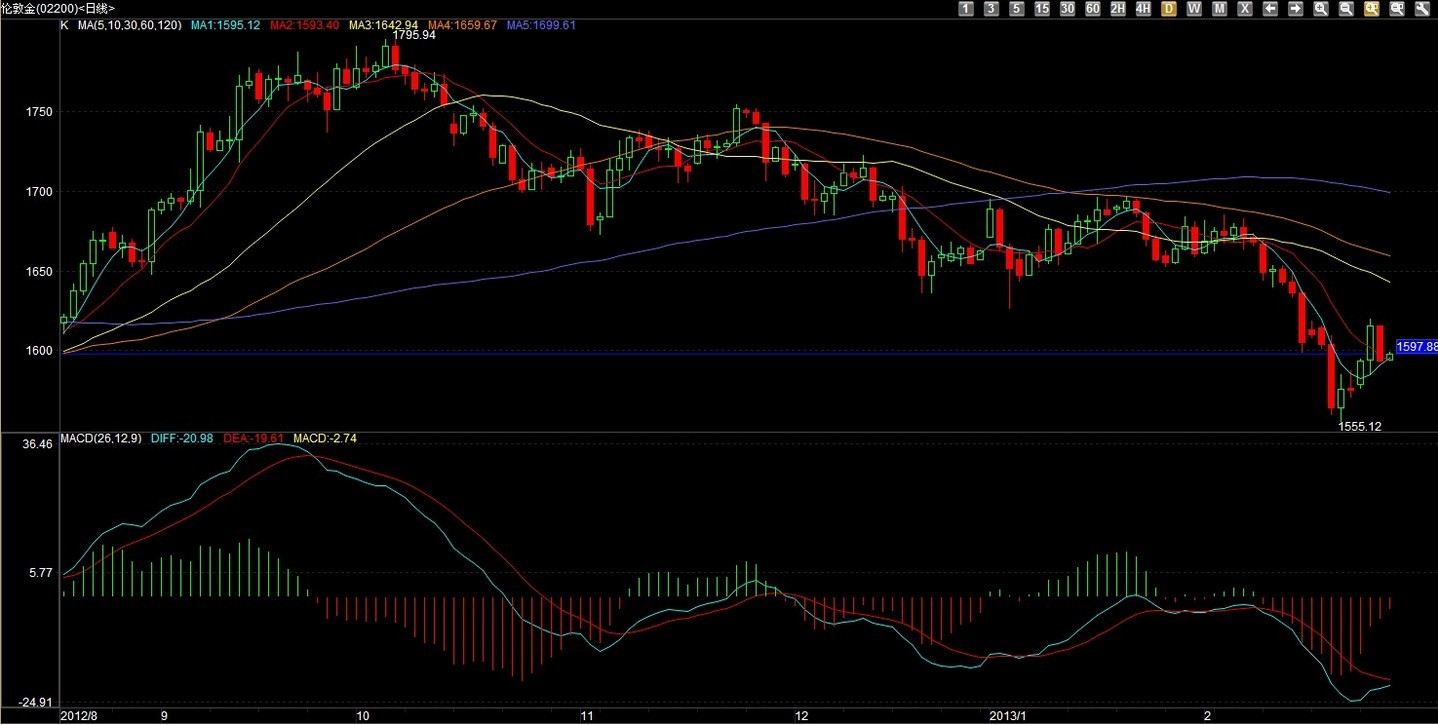Choose the 30-minute timeframe
1438x725 pixels.
click(1067, 8)
